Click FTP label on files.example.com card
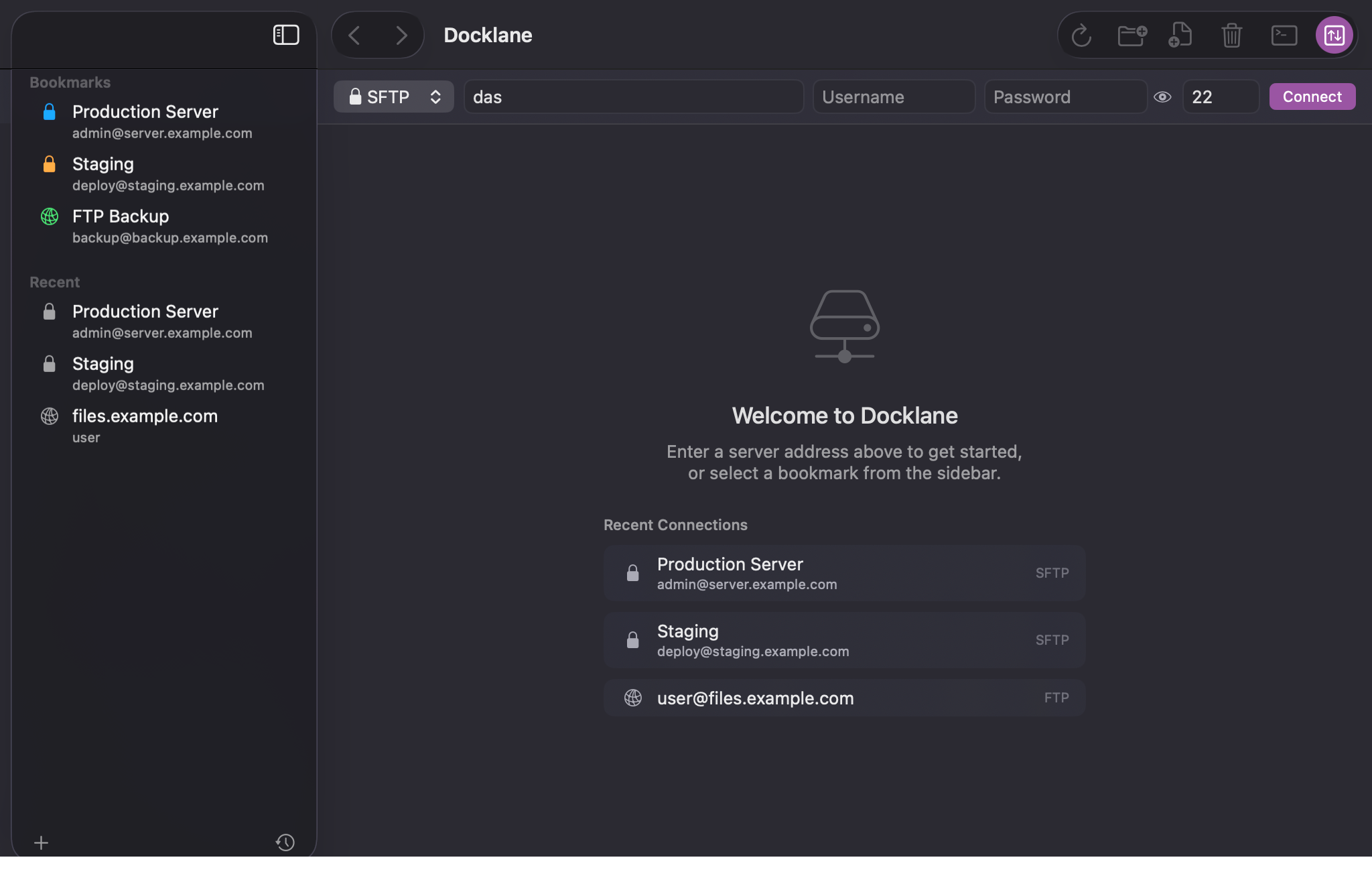This screenshot has width=1372, height=874. (1056, 698)
